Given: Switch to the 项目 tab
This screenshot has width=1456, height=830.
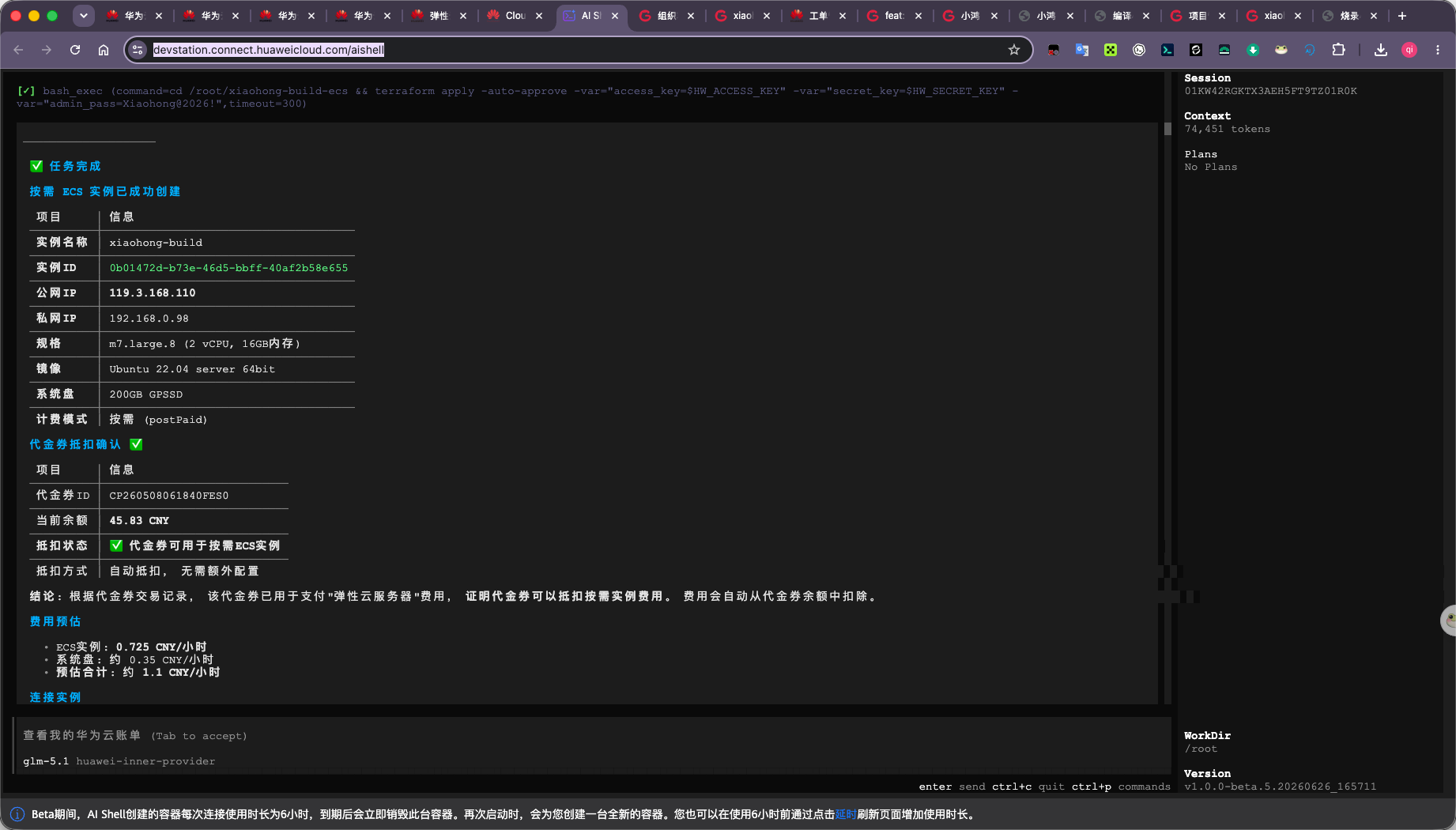Looking at the screenshot, I should [x=1198, y=16].
